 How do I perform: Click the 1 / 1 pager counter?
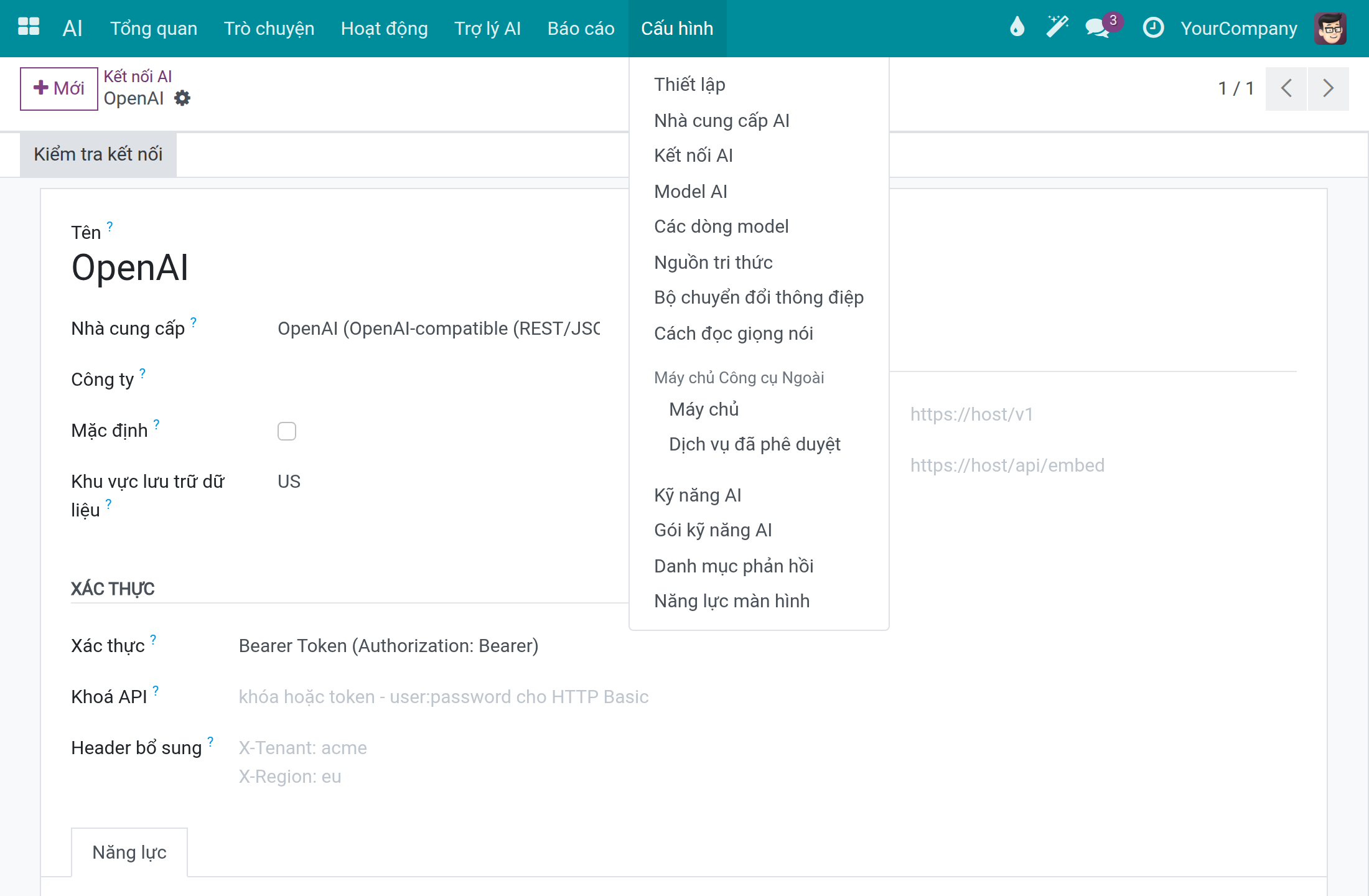click(1236, 88)
